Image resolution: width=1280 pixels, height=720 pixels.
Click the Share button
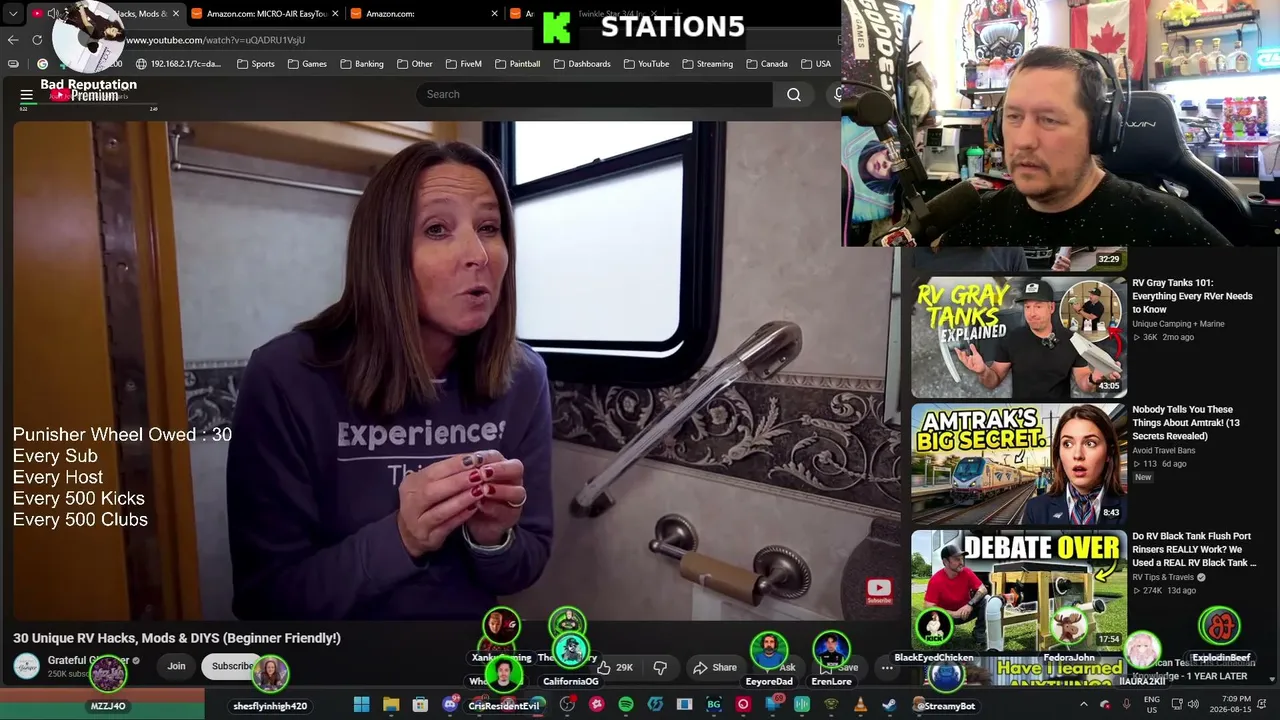[x=715, y=667]
